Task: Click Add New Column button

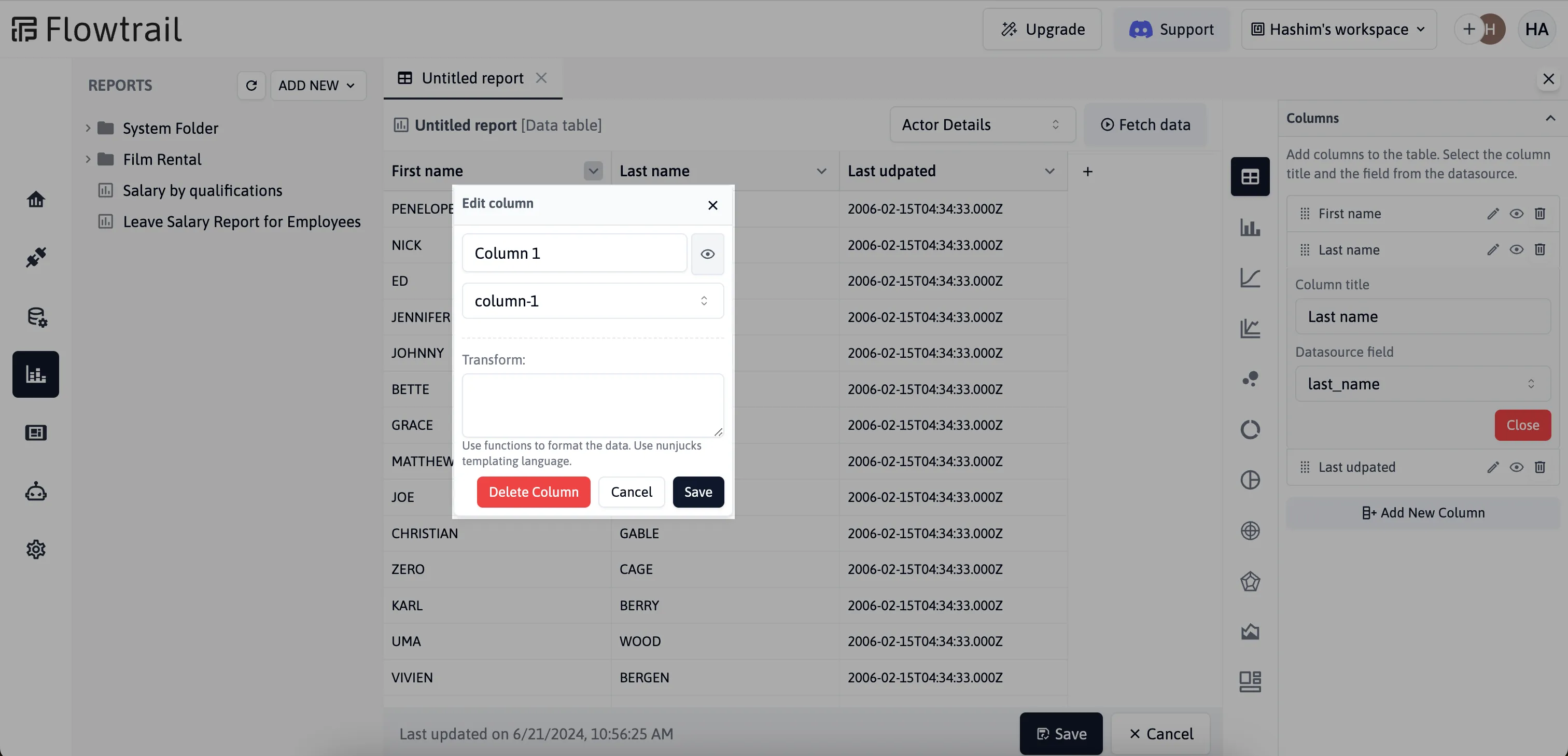Action: pyautogui.click(x=1423, y=513)
